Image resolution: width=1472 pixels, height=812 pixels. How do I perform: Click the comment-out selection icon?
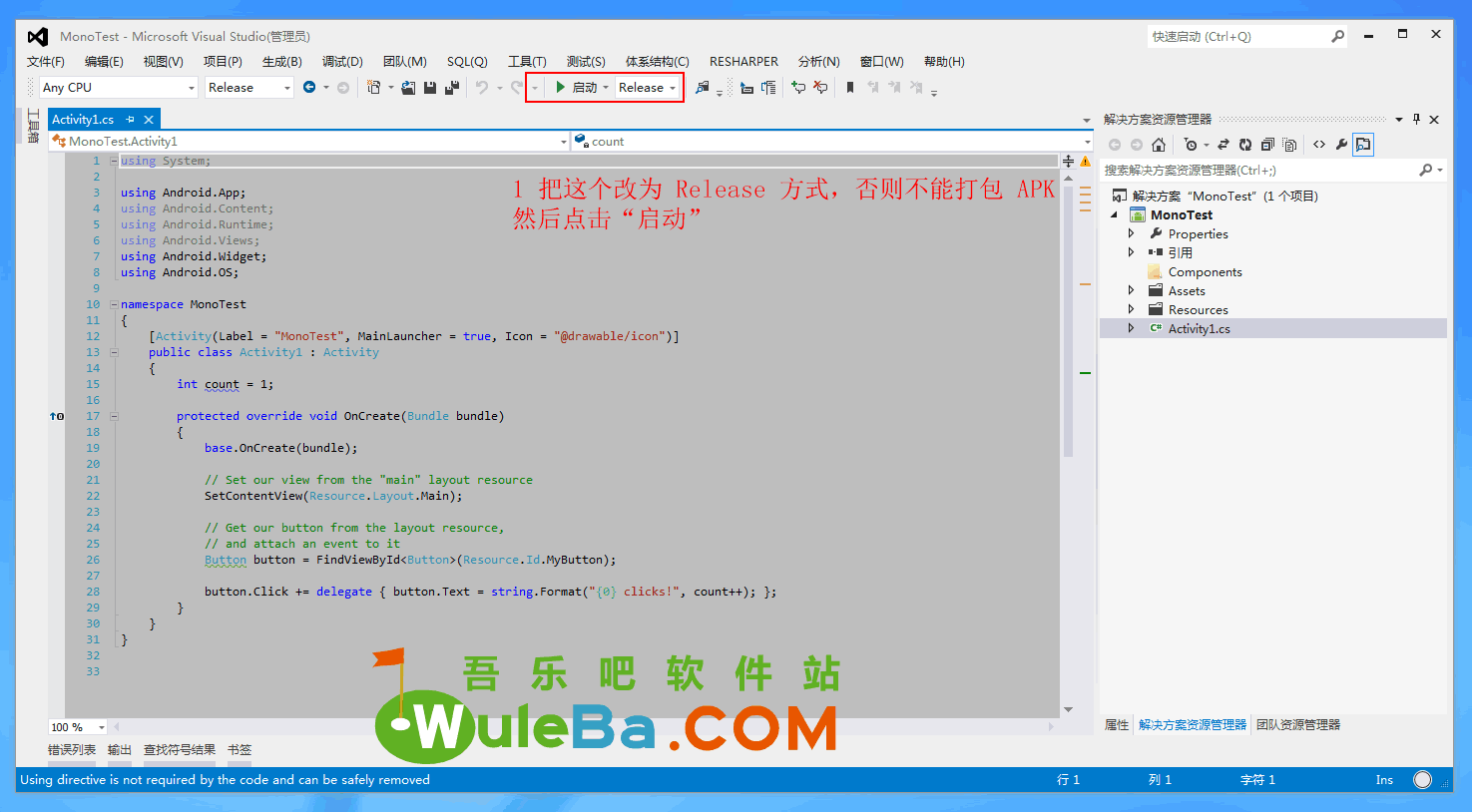point(798,88)
